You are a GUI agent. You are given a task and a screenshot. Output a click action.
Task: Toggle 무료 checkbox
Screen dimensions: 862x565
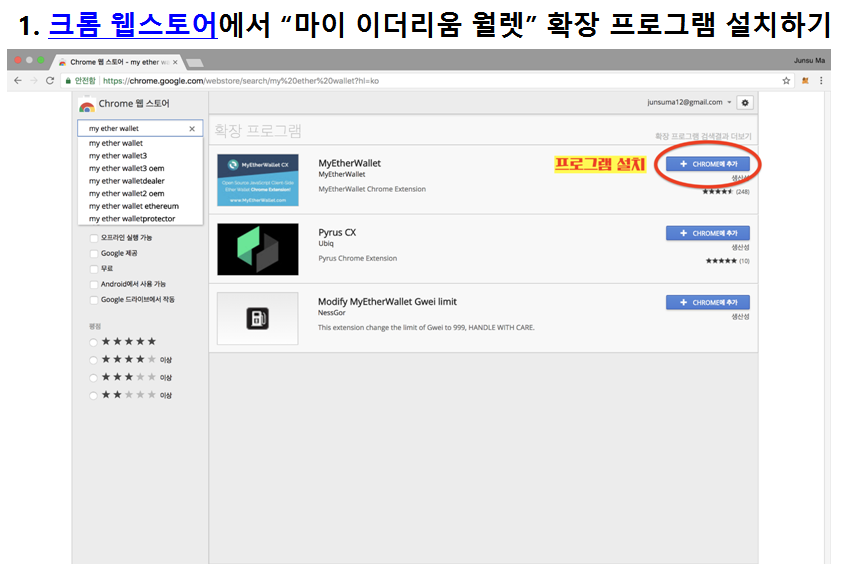point(94,269)
